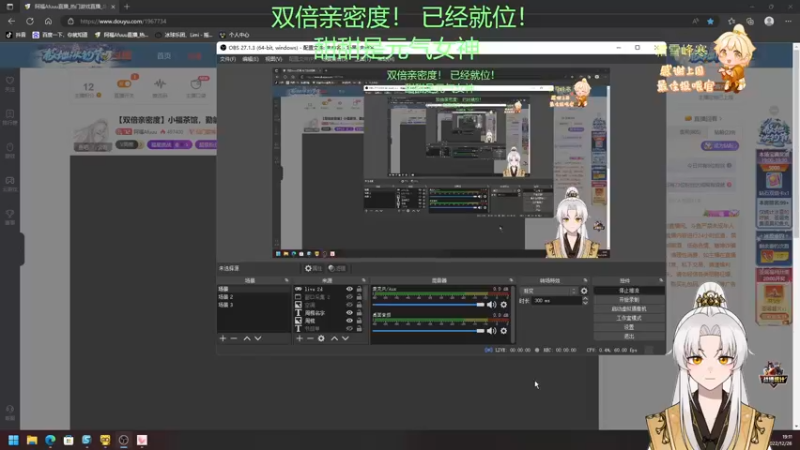Move scene up with the arrow icon

(247, 338)
